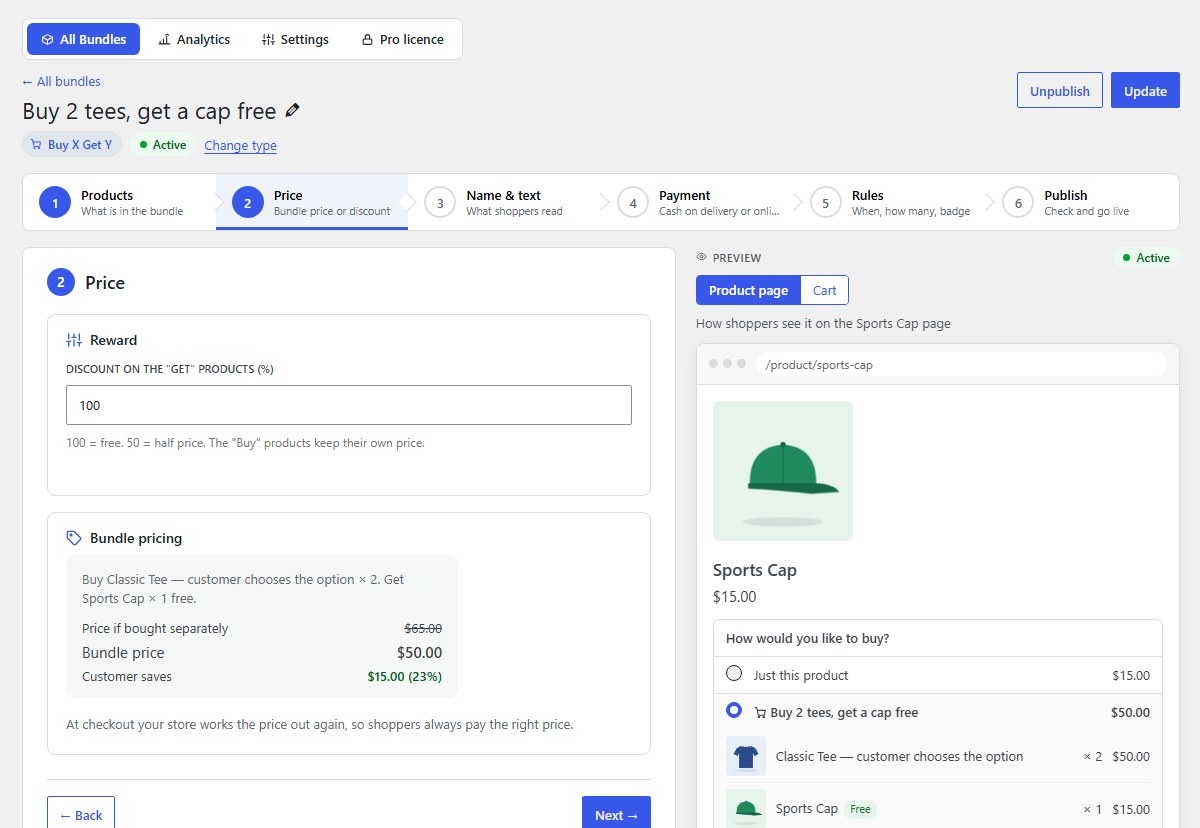Click the "Buy X Get Y" type badge
Image resolution: width=1200 pixels, height=828 pixels.
pos(72,145)
